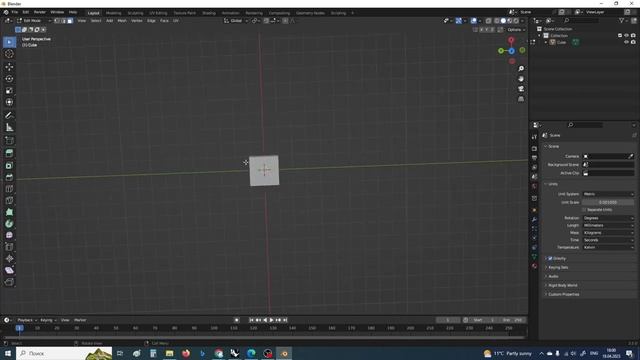This screenshot has height=360, width=640.
Task: Select the Poly Build tool
Action: click(9, 212)
